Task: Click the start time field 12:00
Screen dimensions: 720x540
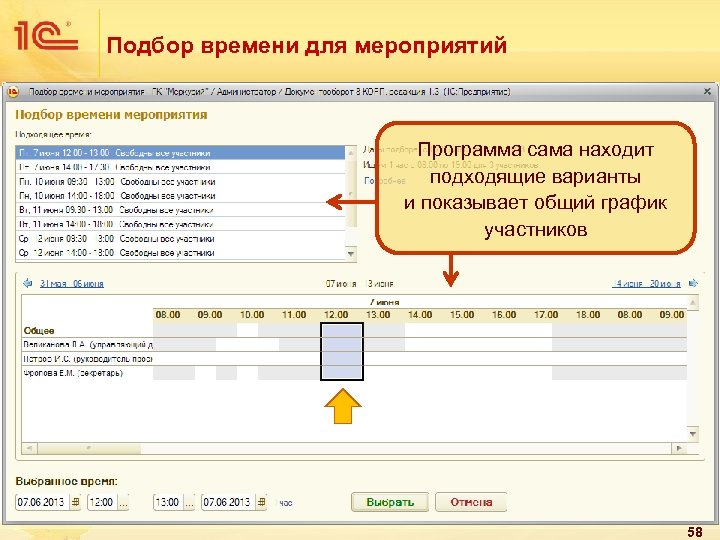Action: [x=102, y=502]
